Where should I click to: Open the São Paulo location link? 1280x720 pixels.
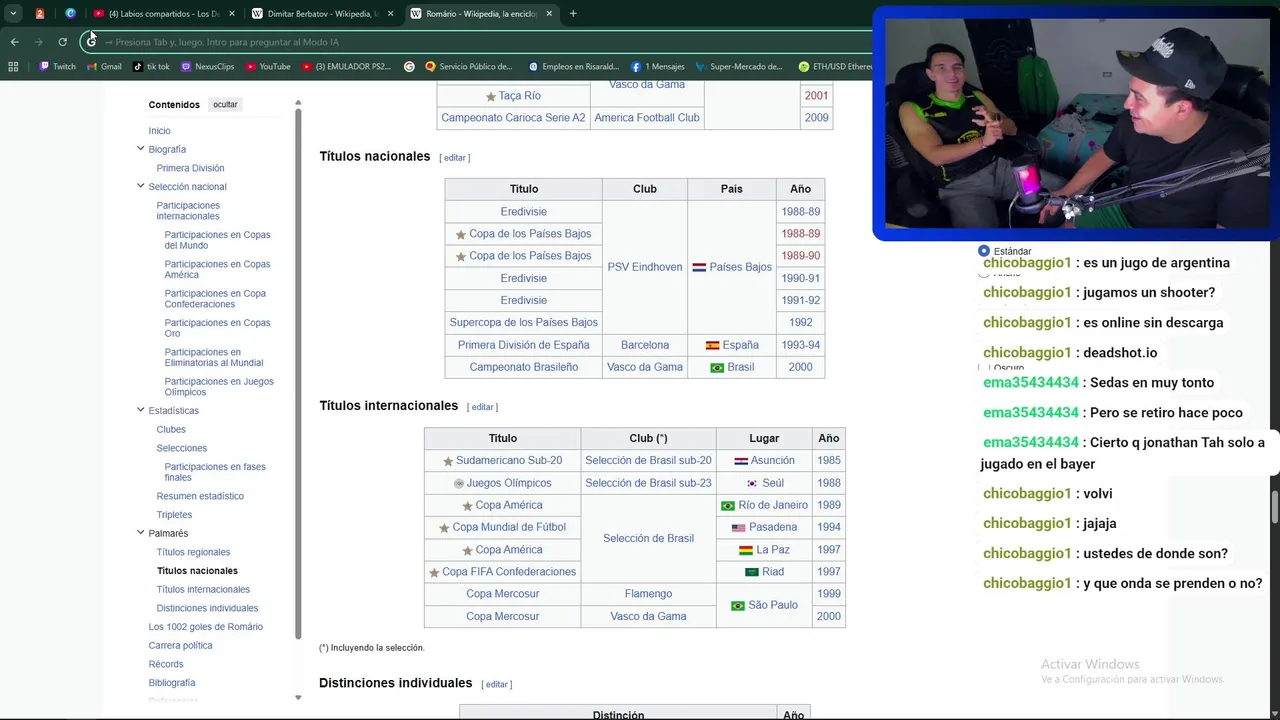tap(773, 605)
